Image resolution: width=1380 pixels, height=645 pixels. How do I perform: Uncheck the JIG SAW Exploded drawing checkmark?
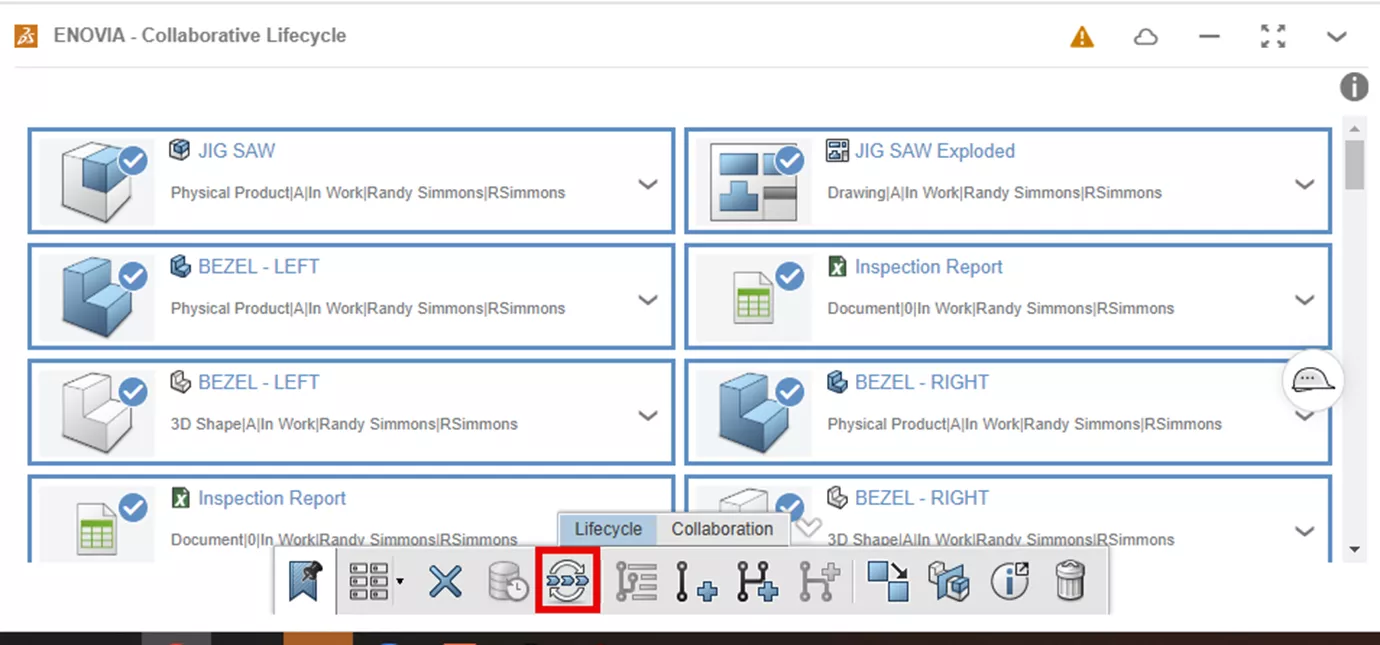[790, 161]
